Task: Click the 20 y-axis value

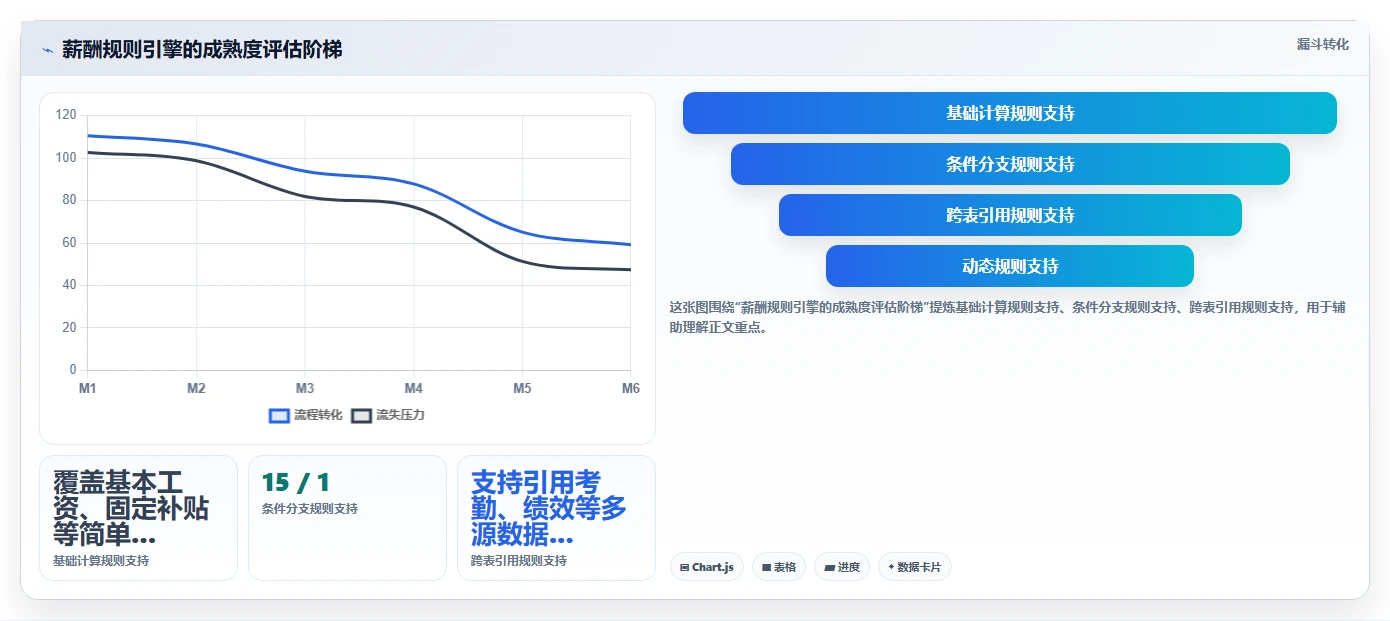Action: (69, 328)
